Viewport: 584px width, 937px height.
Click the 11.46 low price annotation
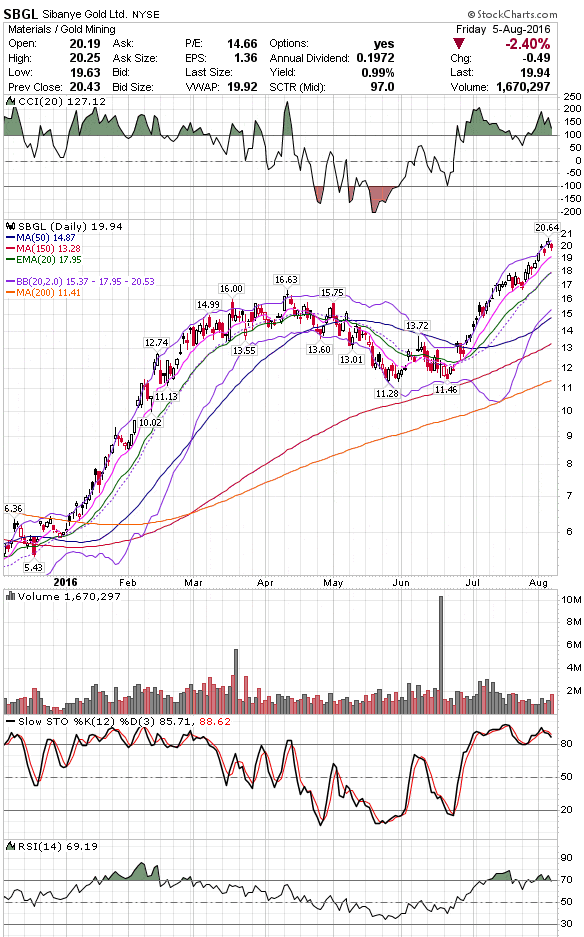click(446, 390)
